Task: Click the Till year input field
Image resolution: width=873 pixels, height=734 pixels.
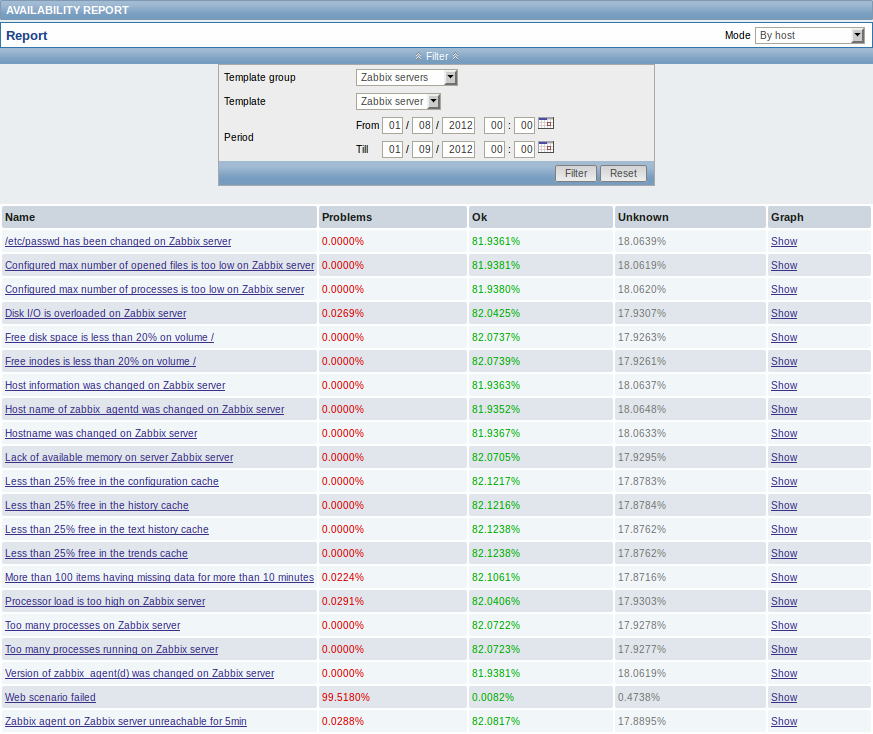Action: [x=459, y=149]
